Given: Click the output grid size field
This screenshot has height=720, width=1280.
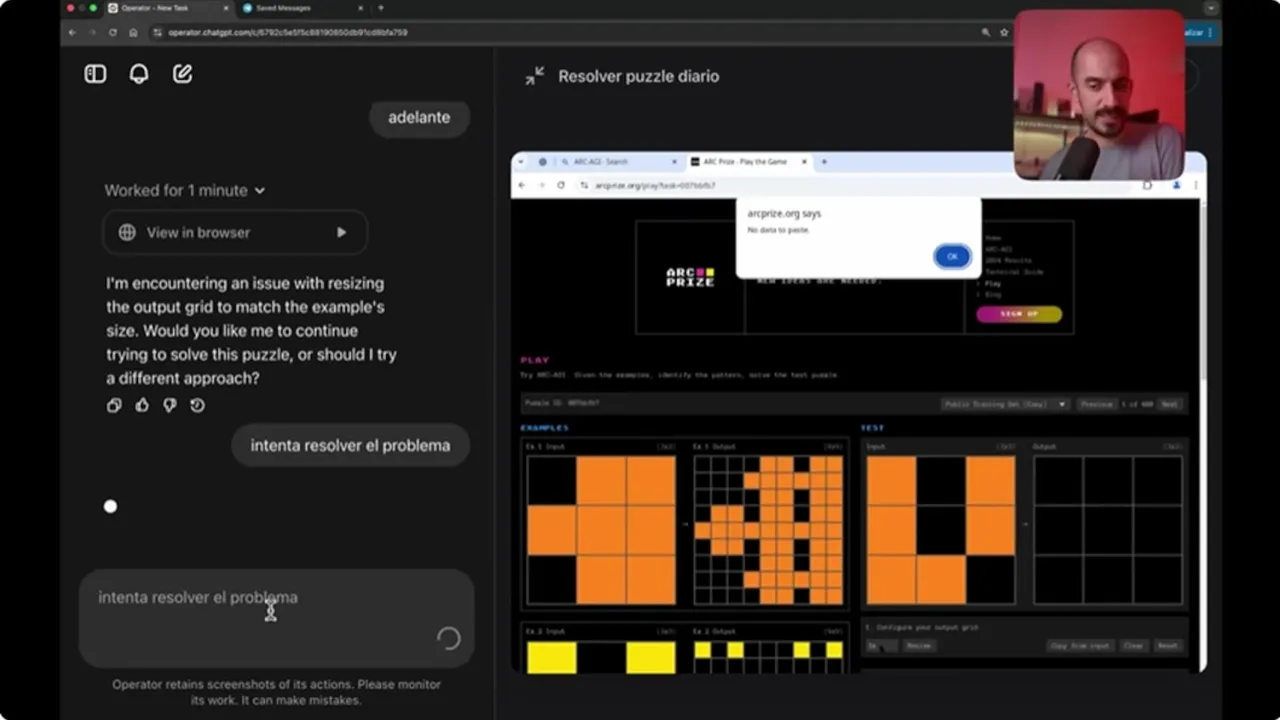Looking at the screenshot, I should coord(882,646).
